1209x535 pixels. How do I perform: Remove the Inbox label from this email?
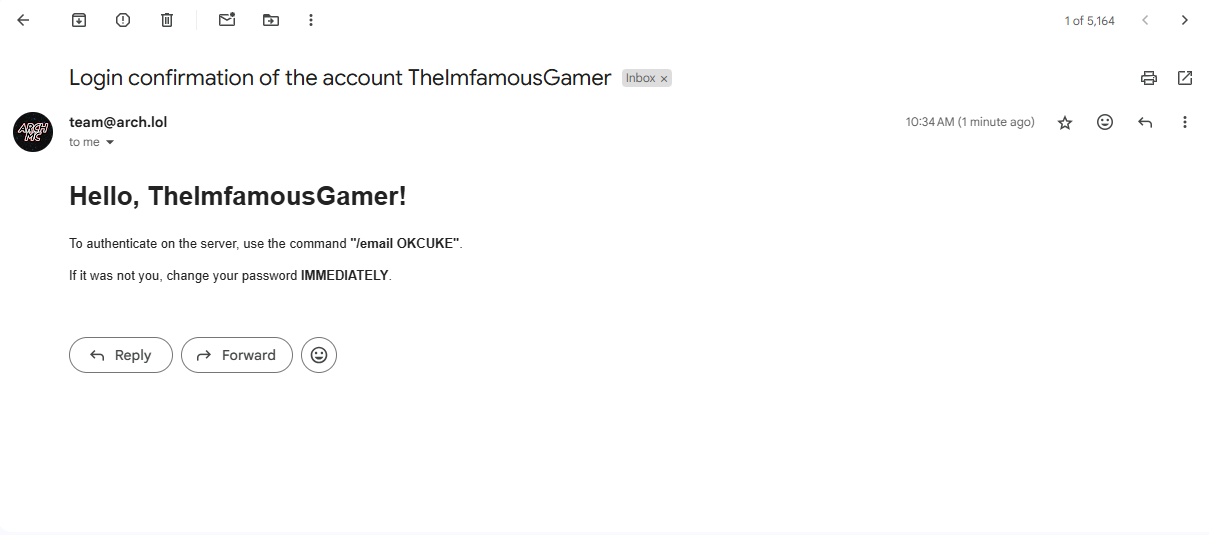(x=664, y=78)
